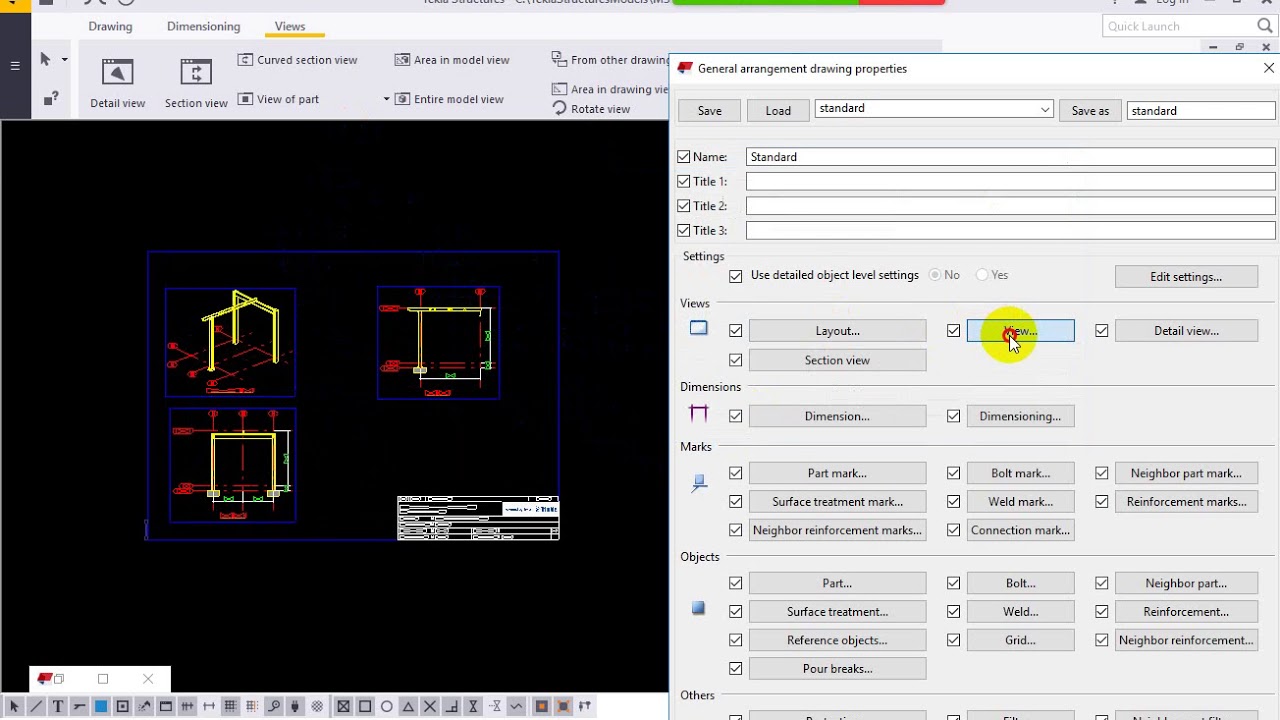Open Edit settings dialog
Screen dimensions: 1280x720
tap(1186, 276)
